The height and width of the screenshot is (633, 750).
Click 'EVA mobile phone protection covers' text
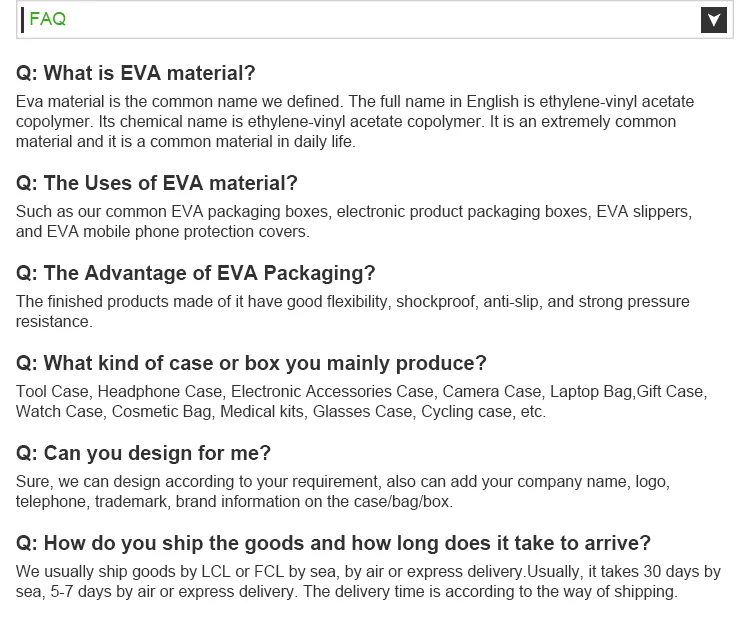coord(164,231)
